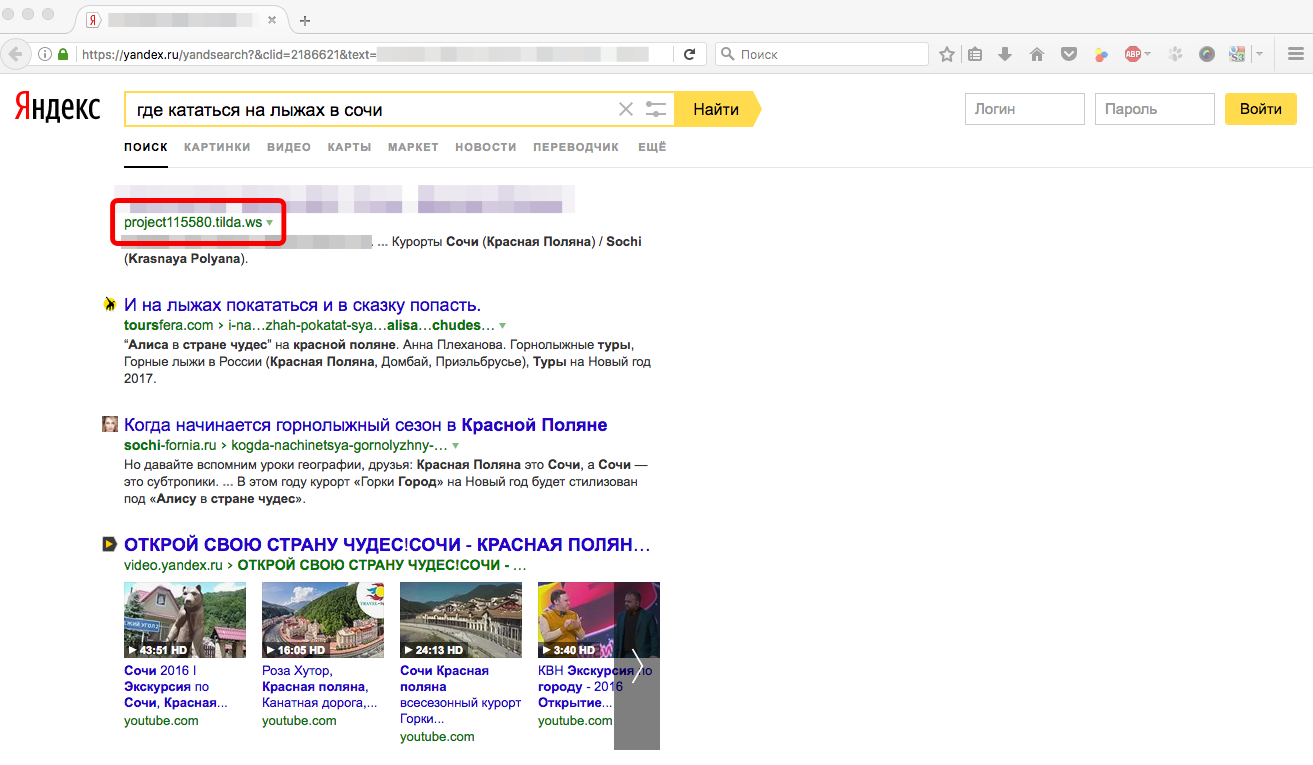Open Yandex advanced search settings icon
Image resolution: width=1313 pixels, height=765 pixels.
point(656,109)
